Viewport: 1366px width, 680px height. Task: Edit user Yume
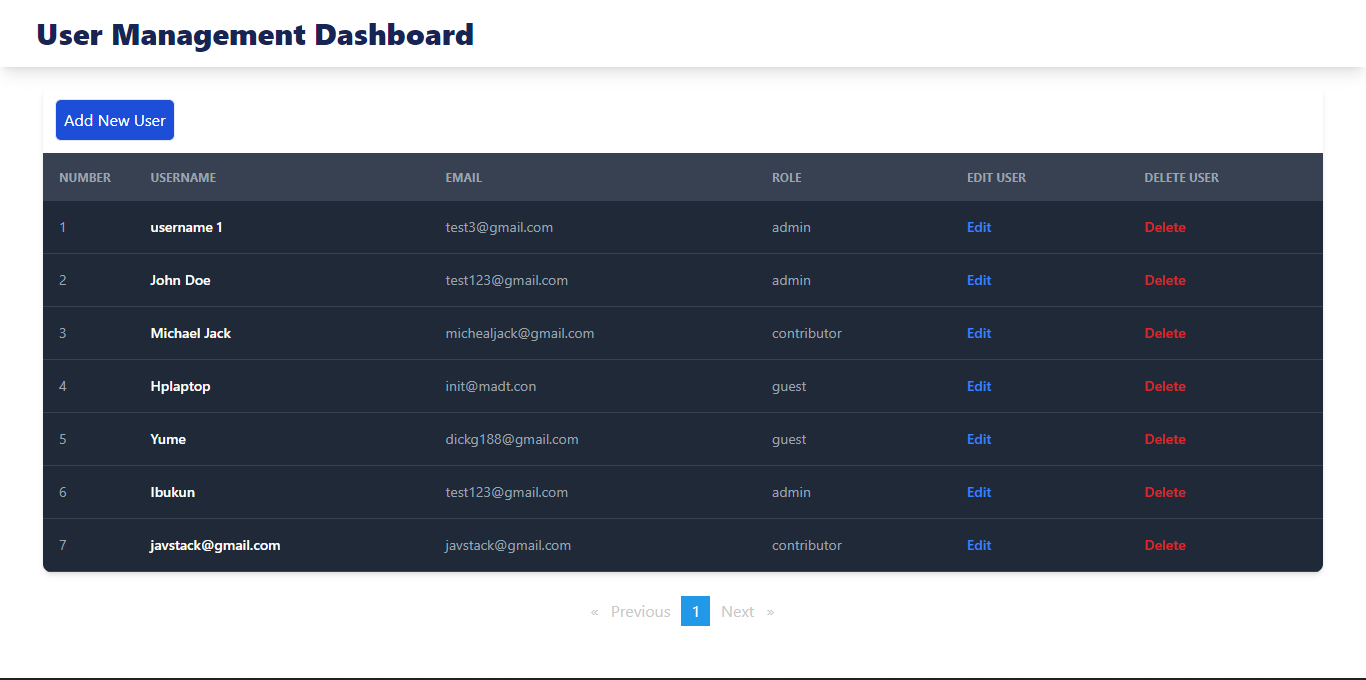(x=978, y=439)
